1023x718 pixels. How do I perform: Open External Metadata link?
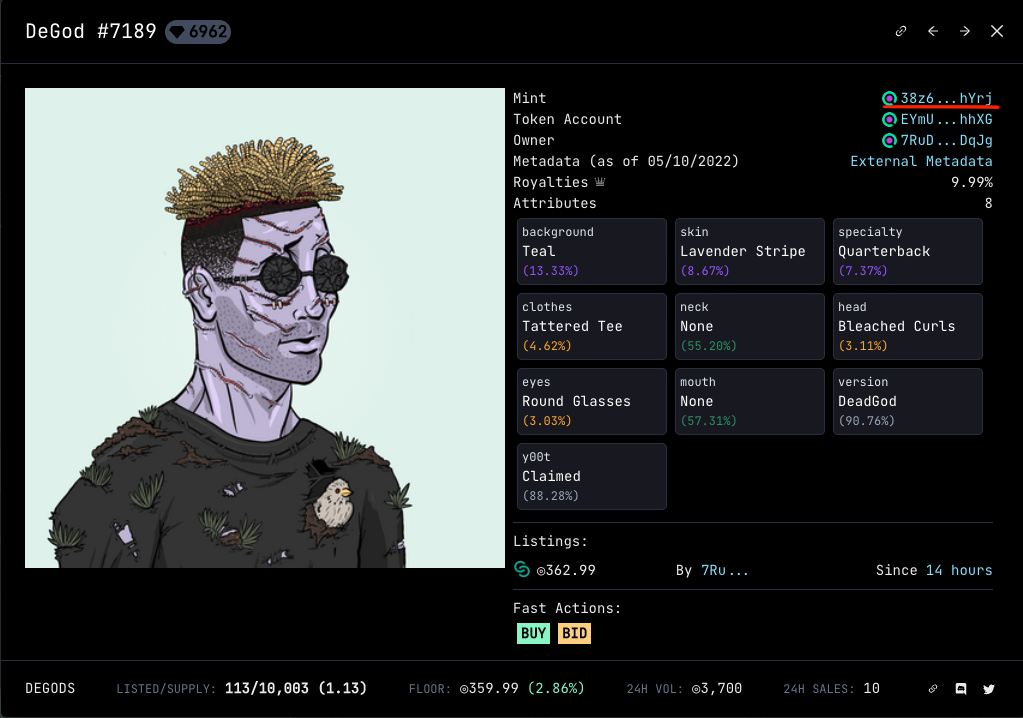921,161
